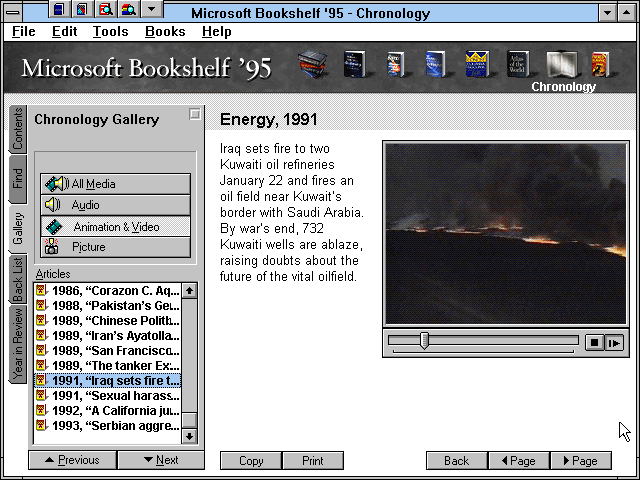
Task: Switch to the Back List side tab
Action: (x=18, y=280)
